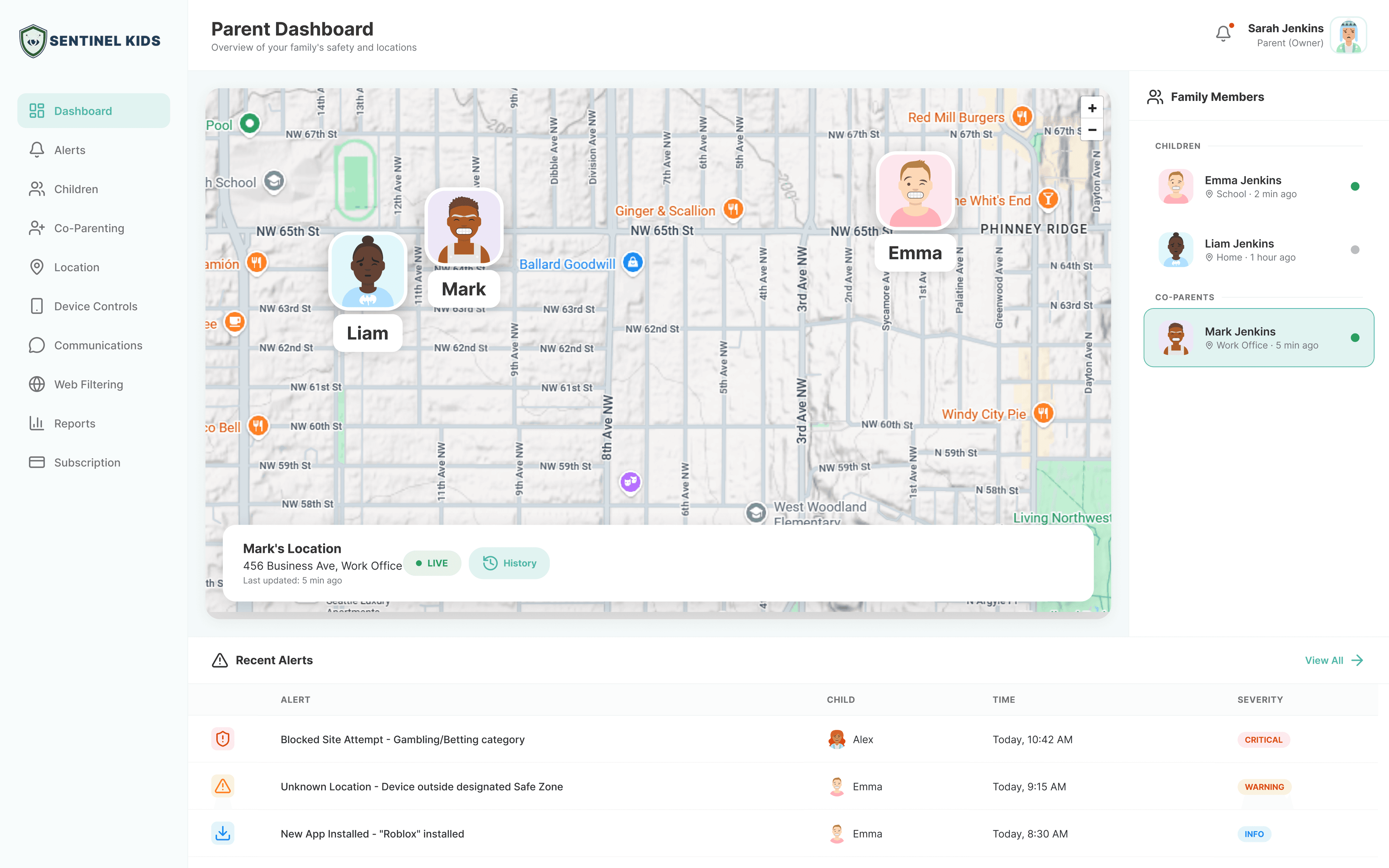The image size is (1389, 868).
Task: Open Web Filtering settings
Action: pos(94,384)
